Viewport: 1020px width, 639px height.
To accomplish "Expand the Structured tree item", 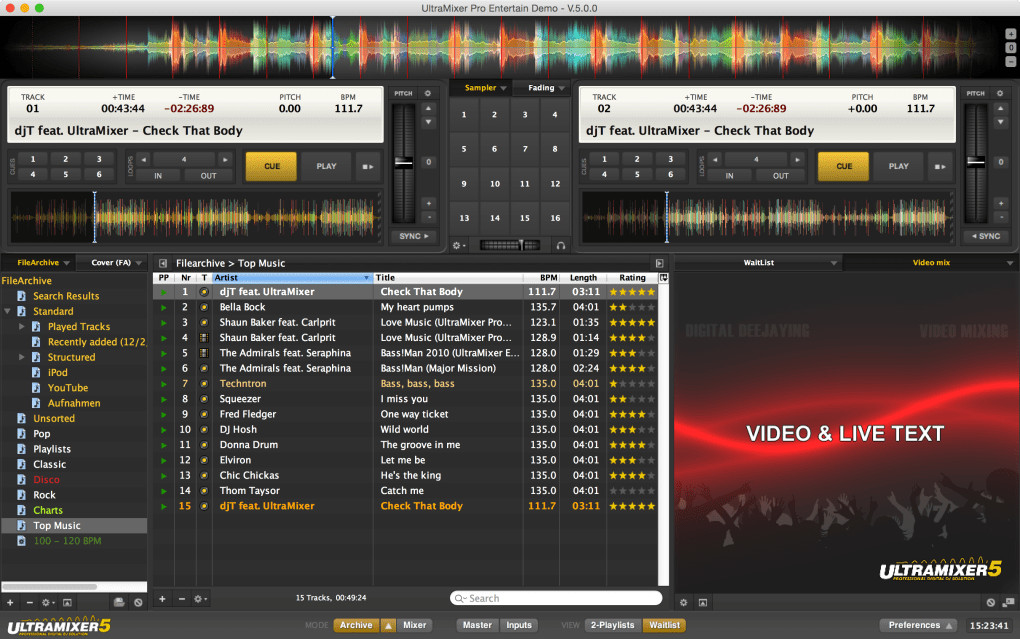I will pos(21,357).
